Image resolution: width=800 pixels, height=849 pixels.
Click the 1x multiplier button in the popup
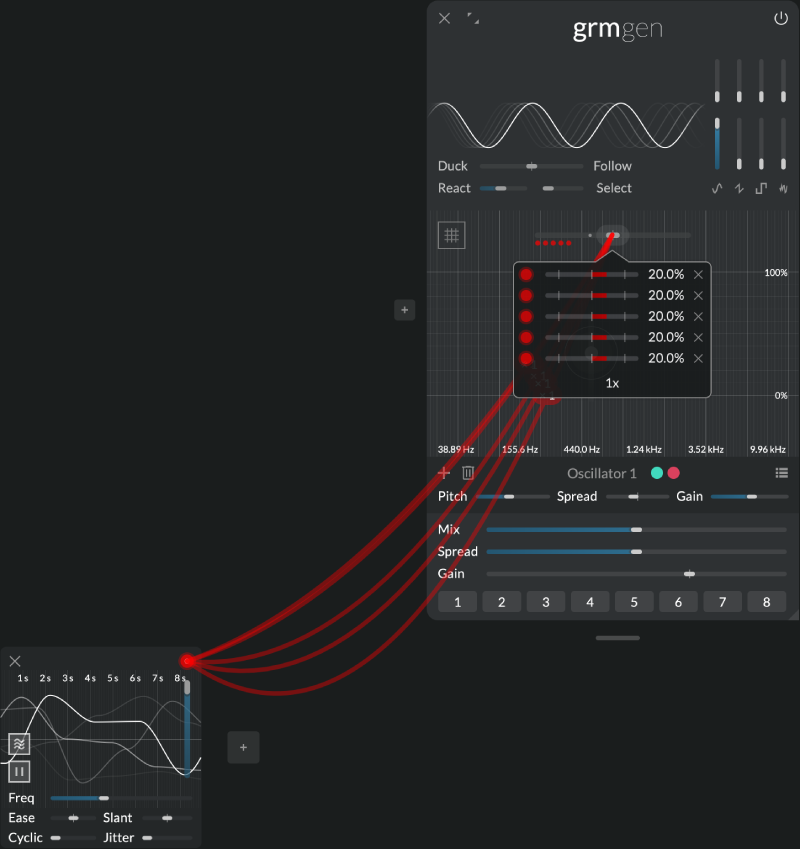[x=610, y=382]
